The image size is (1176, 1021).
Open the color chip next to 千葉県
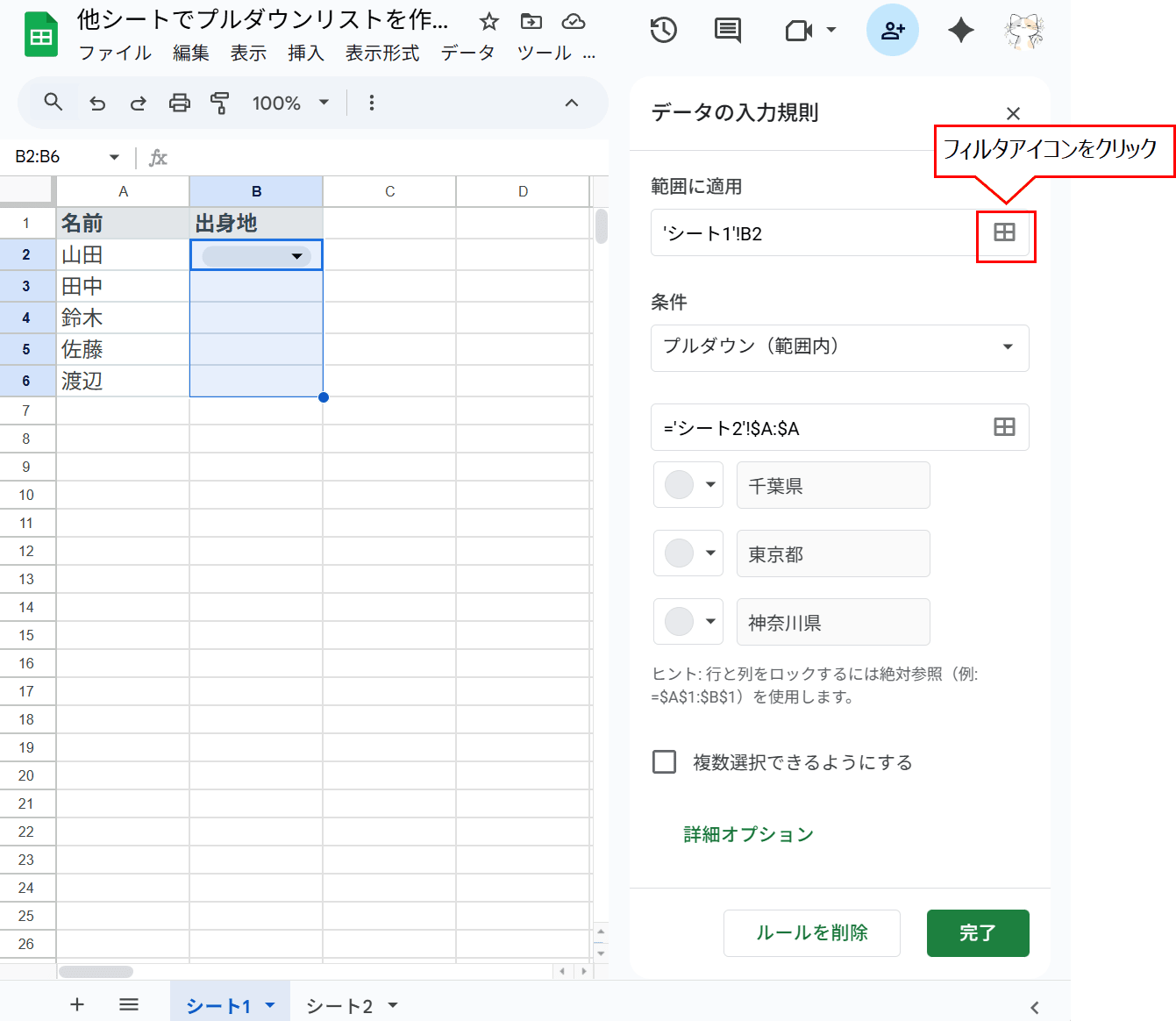click(x=688, y=485)
